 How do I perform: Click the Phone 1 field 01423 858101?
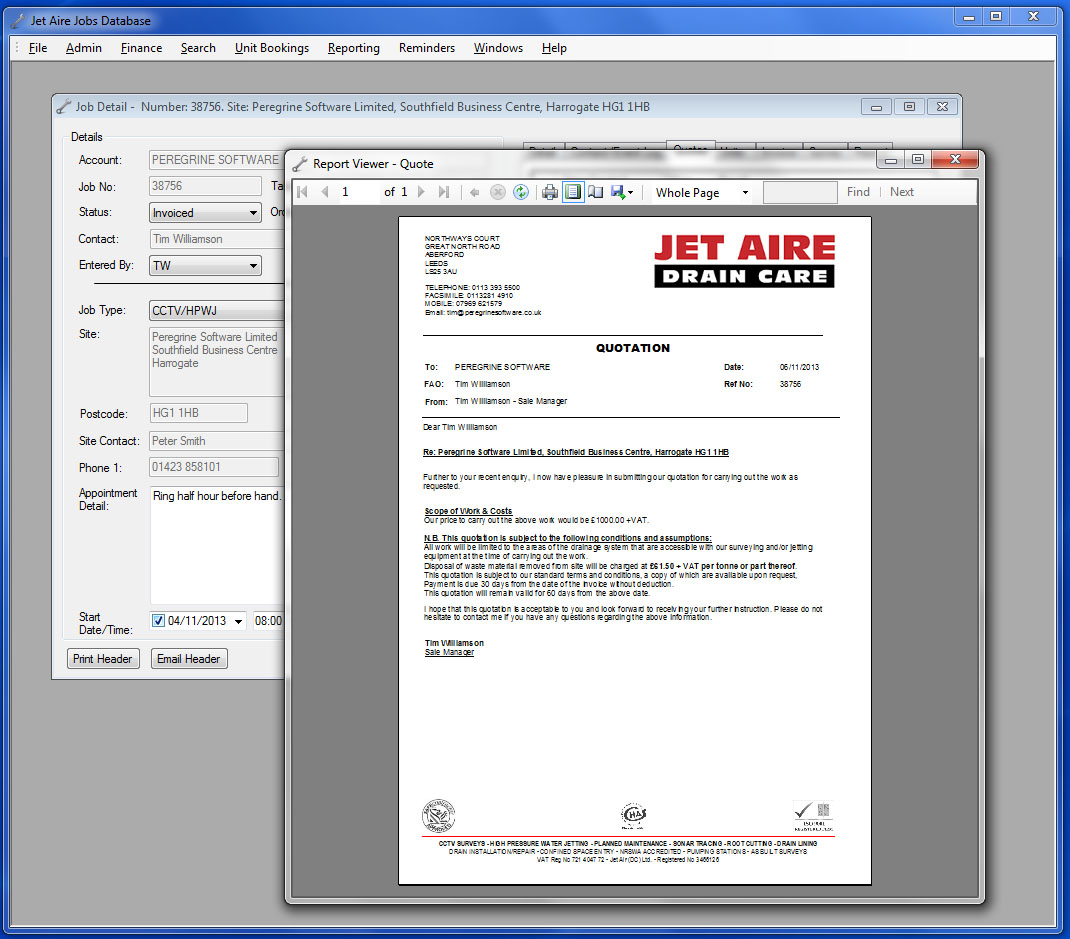tap(214, 467)
